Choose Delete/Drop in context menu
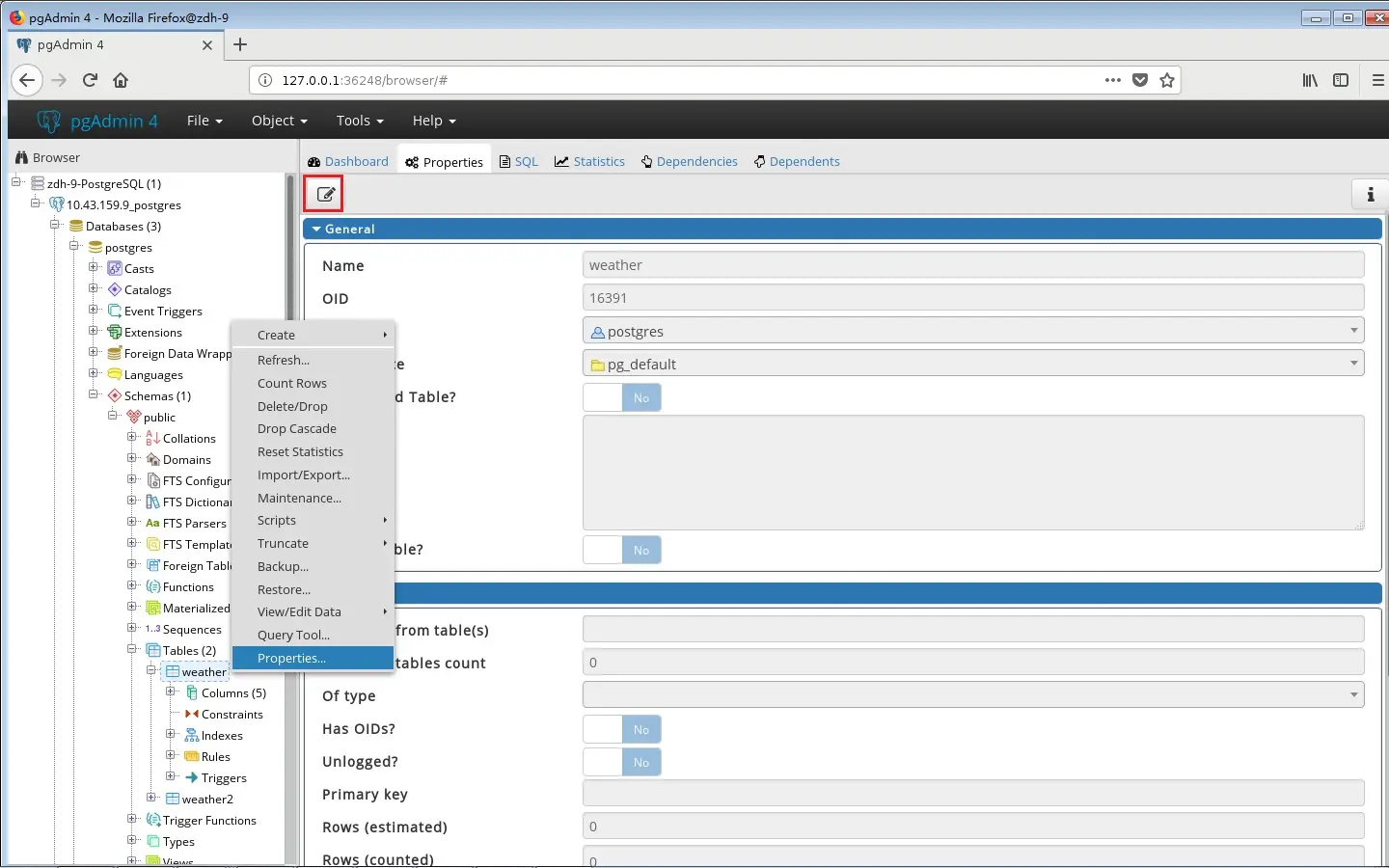 313,406
